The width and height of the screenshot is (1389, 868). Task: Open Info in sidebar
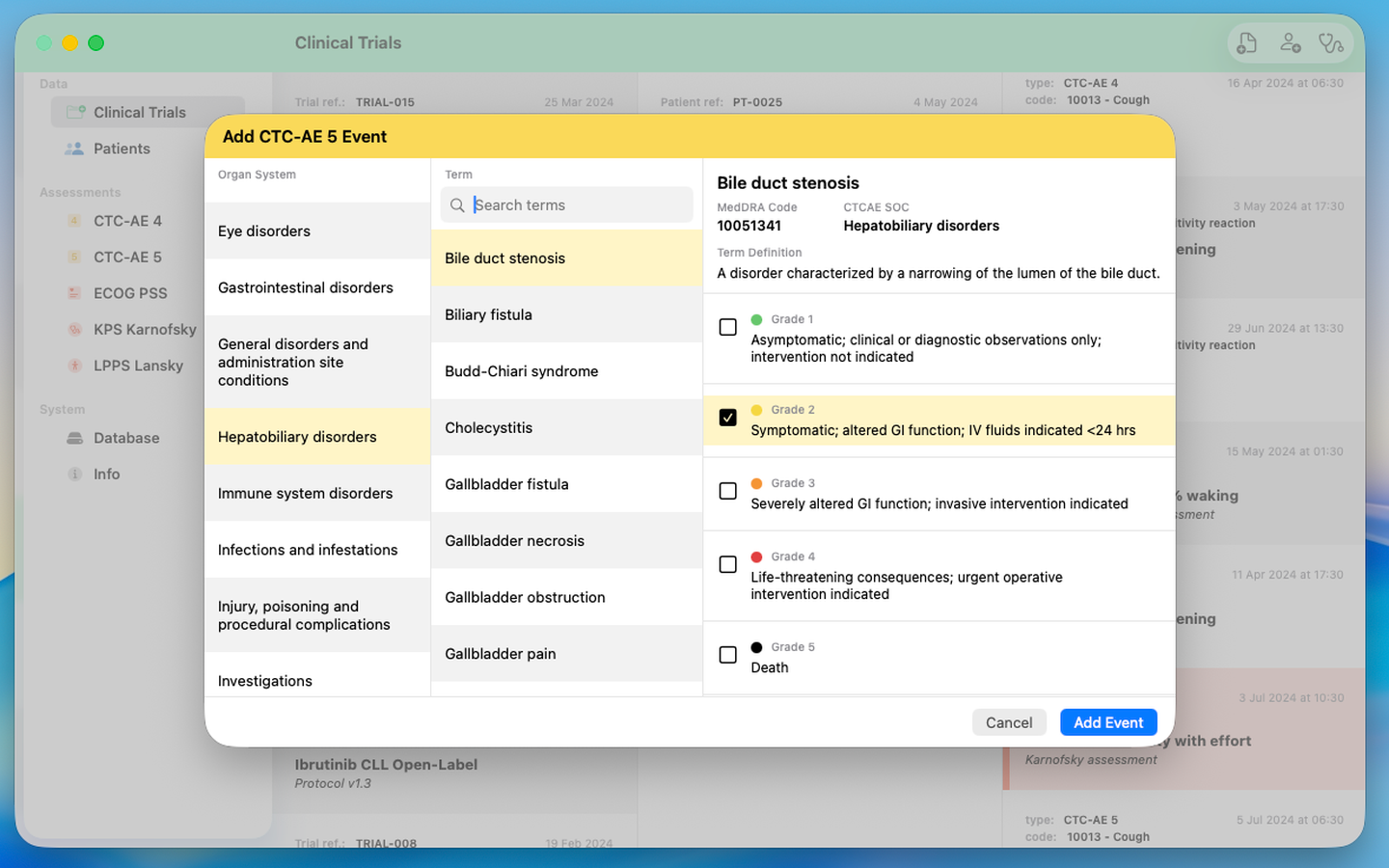tap(148, 474)
